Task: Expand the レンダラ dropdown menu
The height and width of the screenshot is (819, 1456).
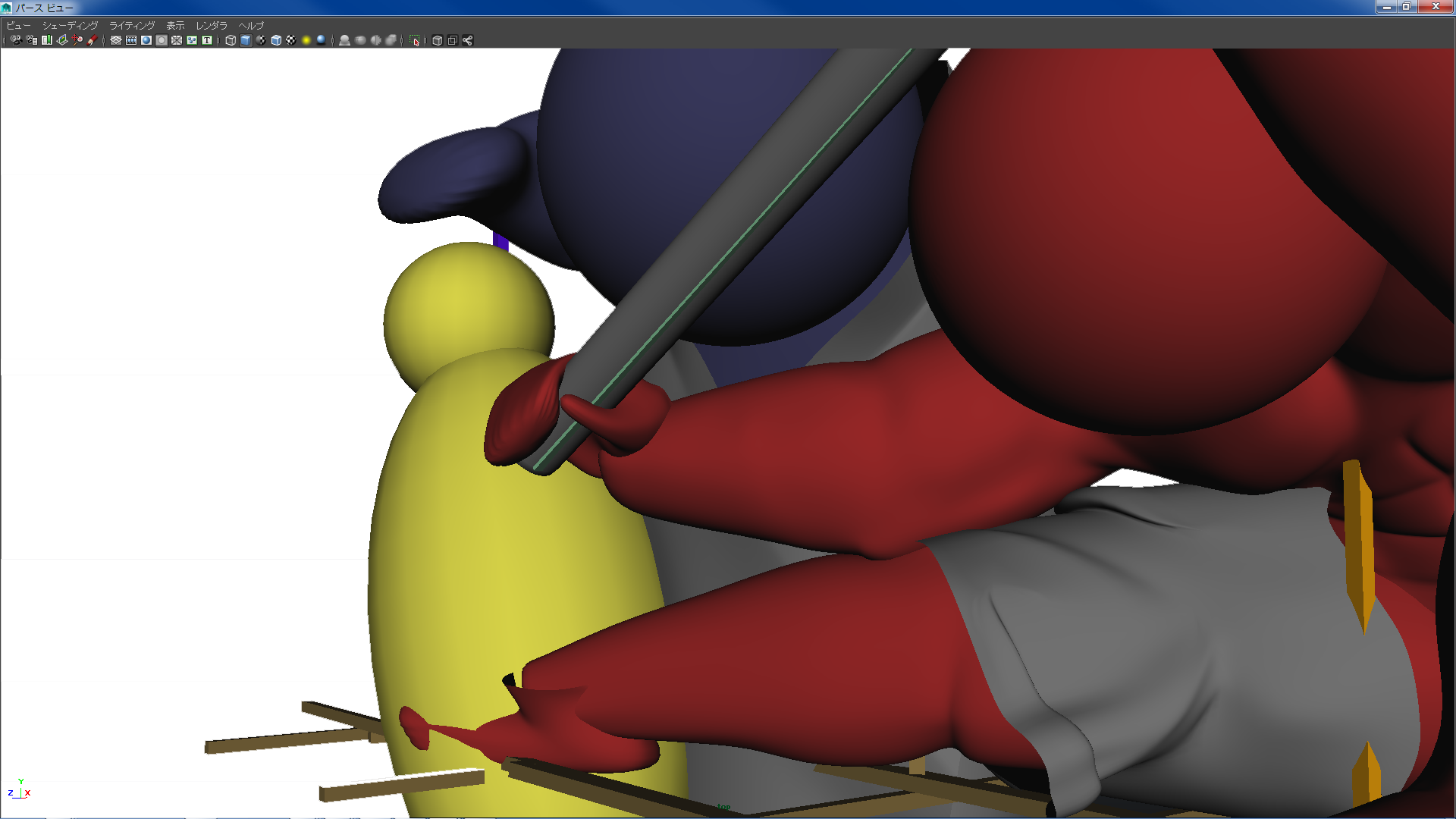Action: point(211,25)
